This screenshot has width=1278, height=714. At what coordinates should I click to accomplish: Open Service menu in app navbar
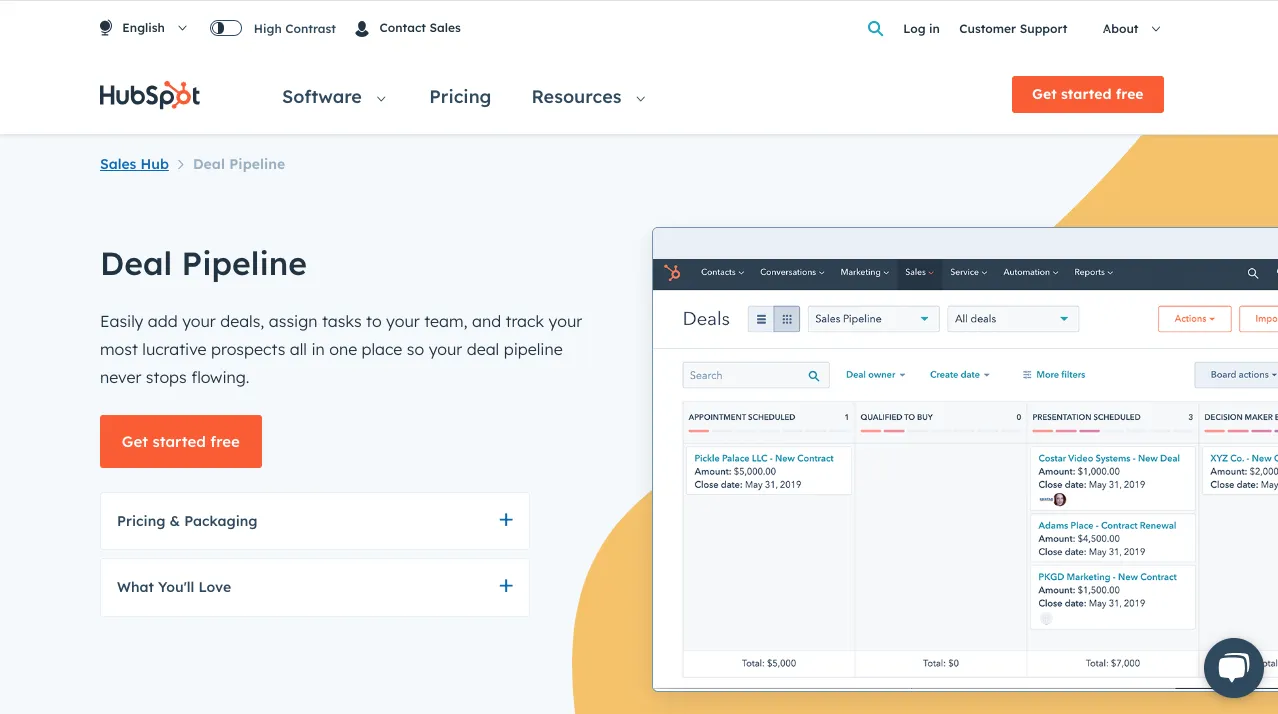click(968, 272)
